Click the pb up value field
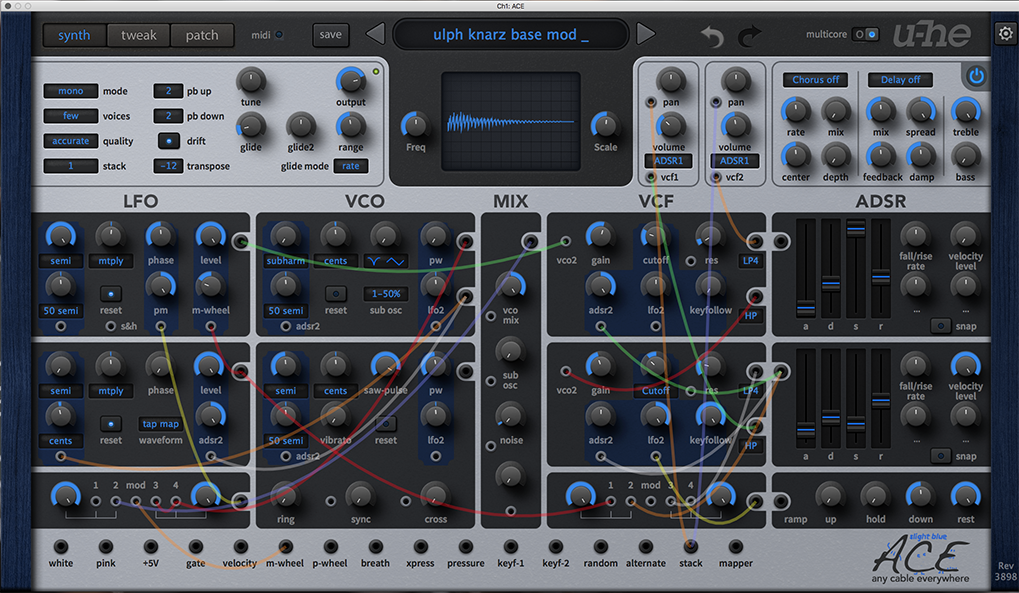The image size is (1019, 593). (168, 91)
